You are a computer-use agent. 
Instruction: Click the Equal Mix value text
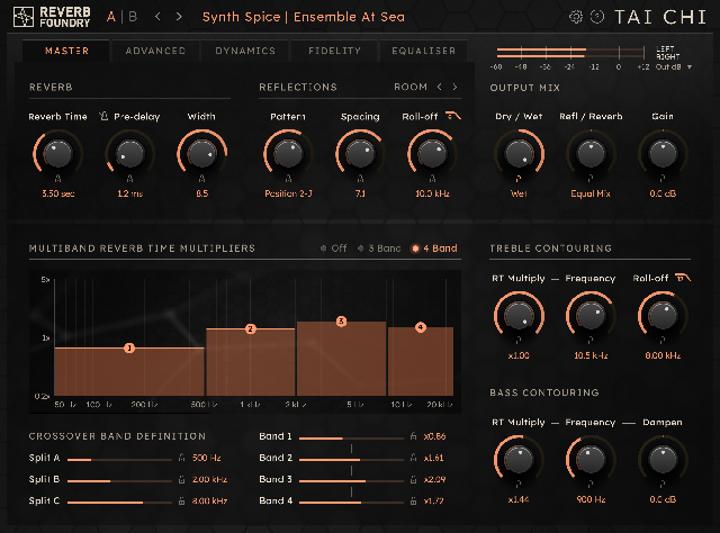pos(591,194)
